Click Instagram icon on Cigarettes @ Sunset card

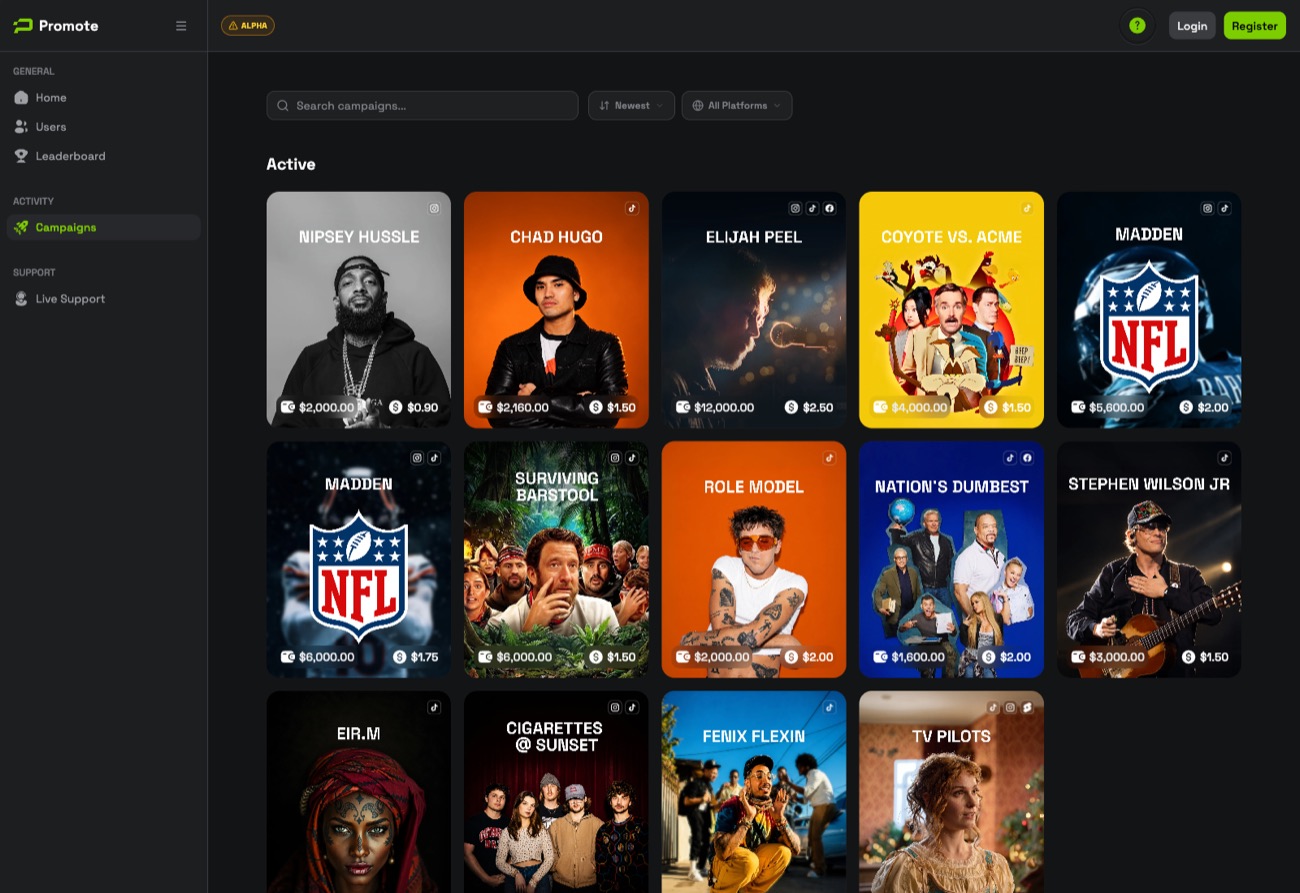tap(615, 707)
